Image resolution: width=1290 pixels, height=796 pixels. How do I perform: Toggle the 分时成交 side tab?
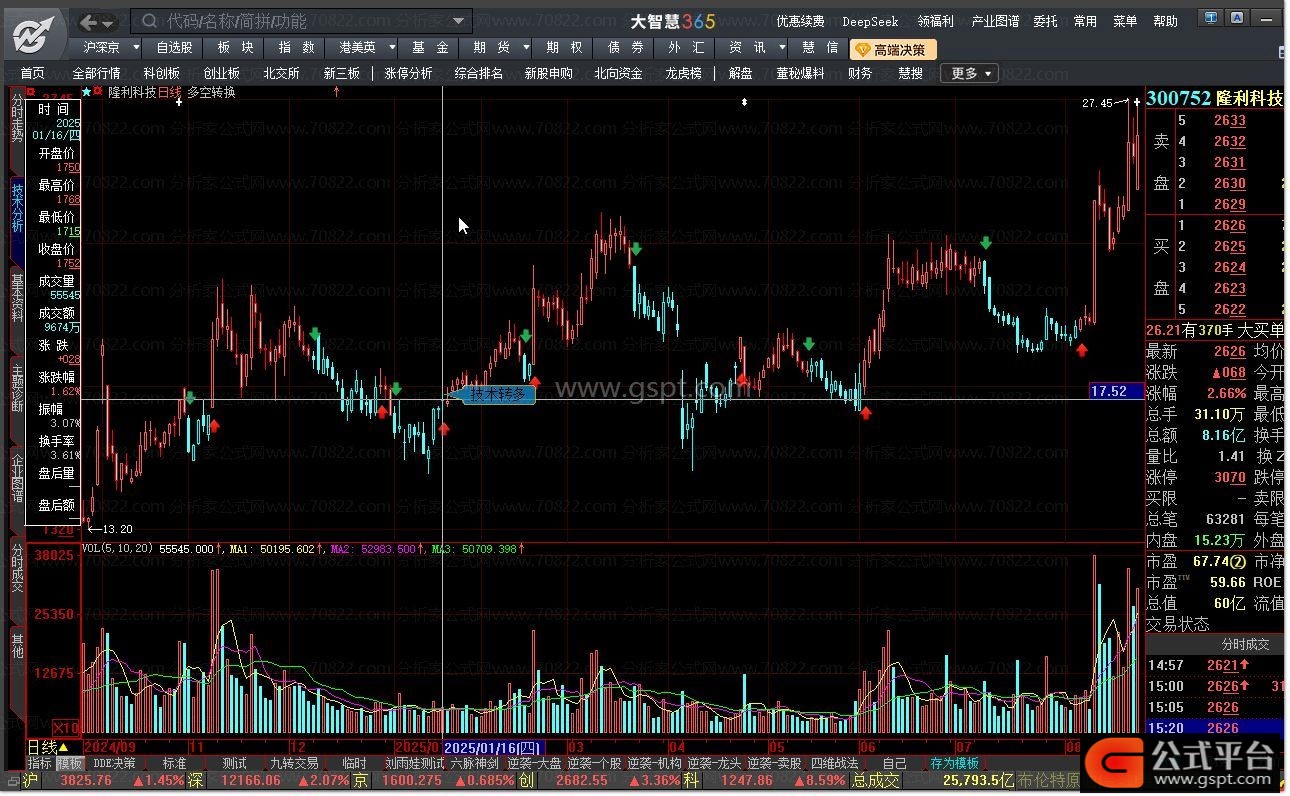[17, 567]
